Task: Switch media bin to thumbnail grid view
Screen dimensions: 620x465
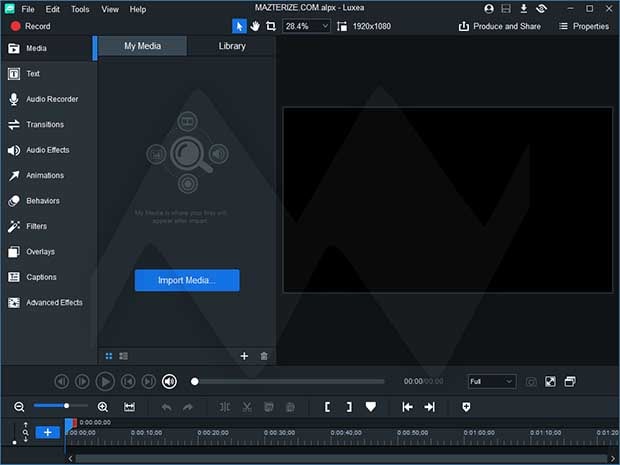Action: pos(109,356)
